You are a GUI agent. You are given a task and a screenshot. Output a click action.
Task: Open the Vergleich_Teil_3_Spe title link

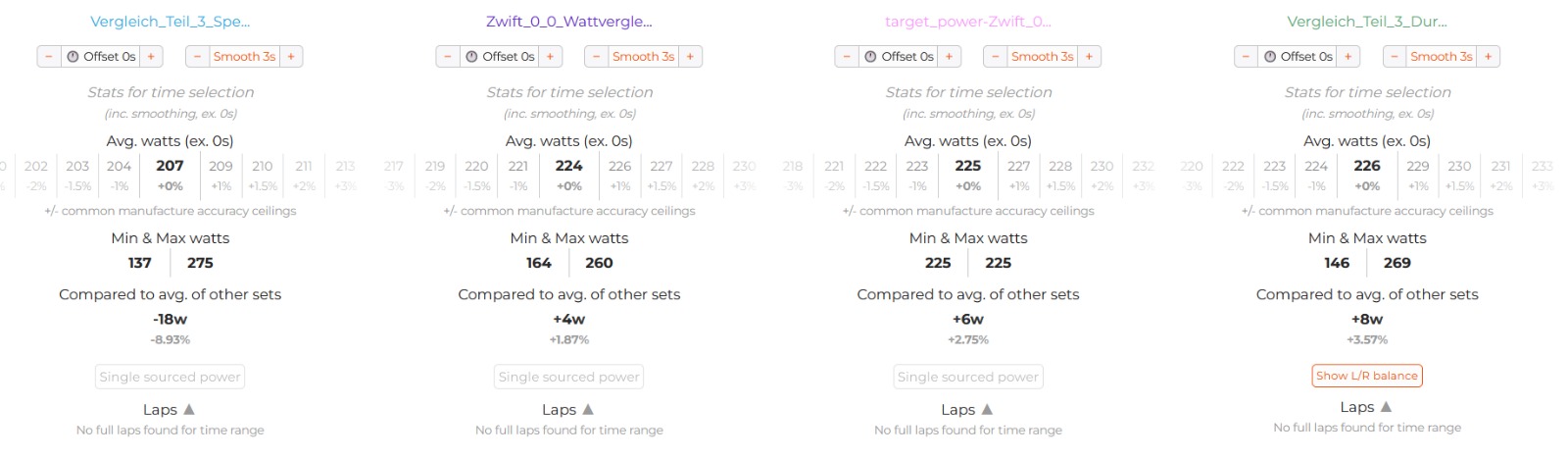(x=170, y=22)
